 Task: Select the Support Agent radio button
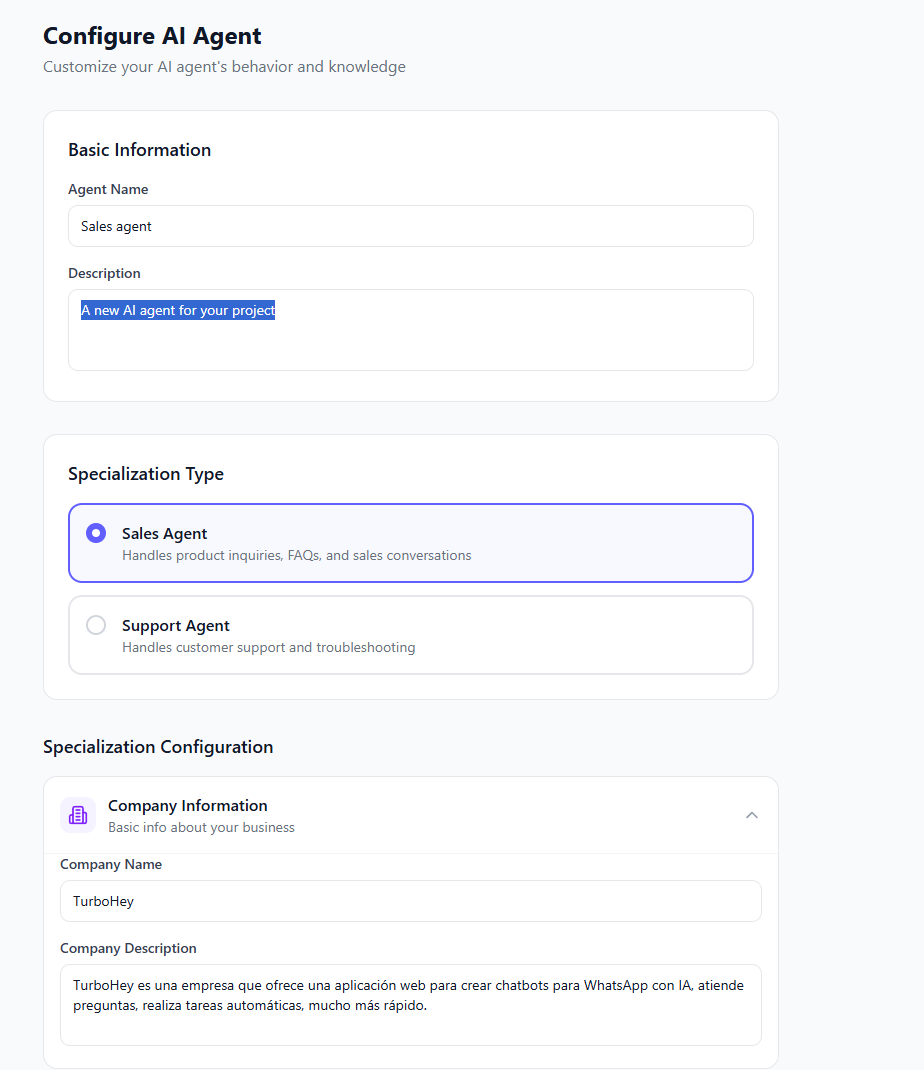click(96, 625)
